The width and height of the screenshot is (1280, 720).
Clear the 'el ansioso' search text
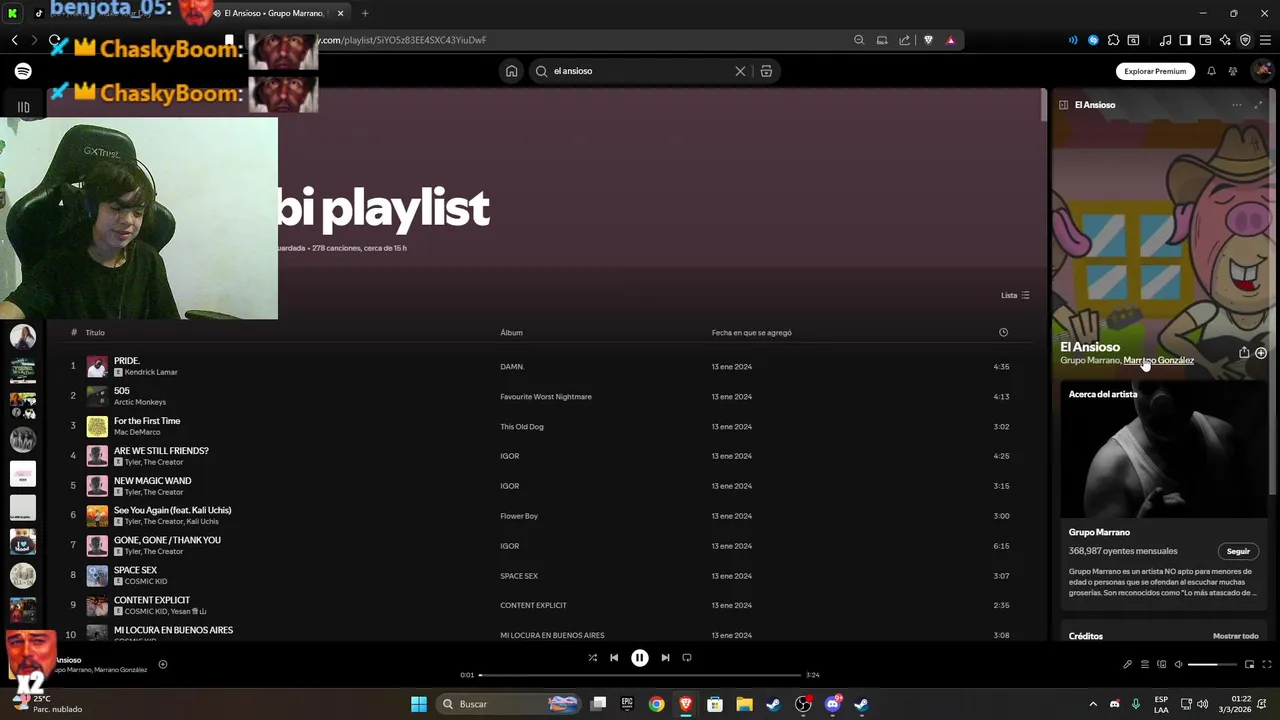click(740, 71)
